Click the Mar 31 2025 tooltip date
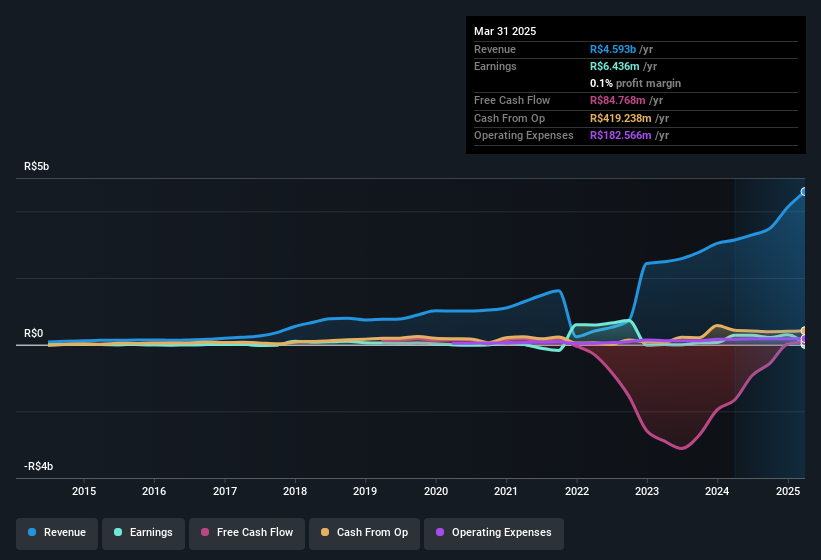 [x=505, y=31]
